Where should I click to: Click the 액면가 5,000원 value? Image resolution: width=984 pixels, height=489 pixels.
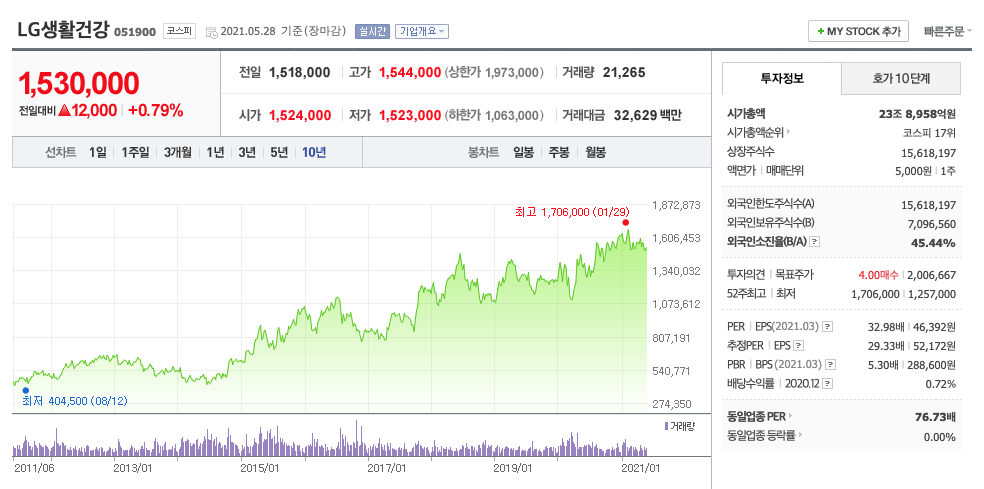click(914, 170)
